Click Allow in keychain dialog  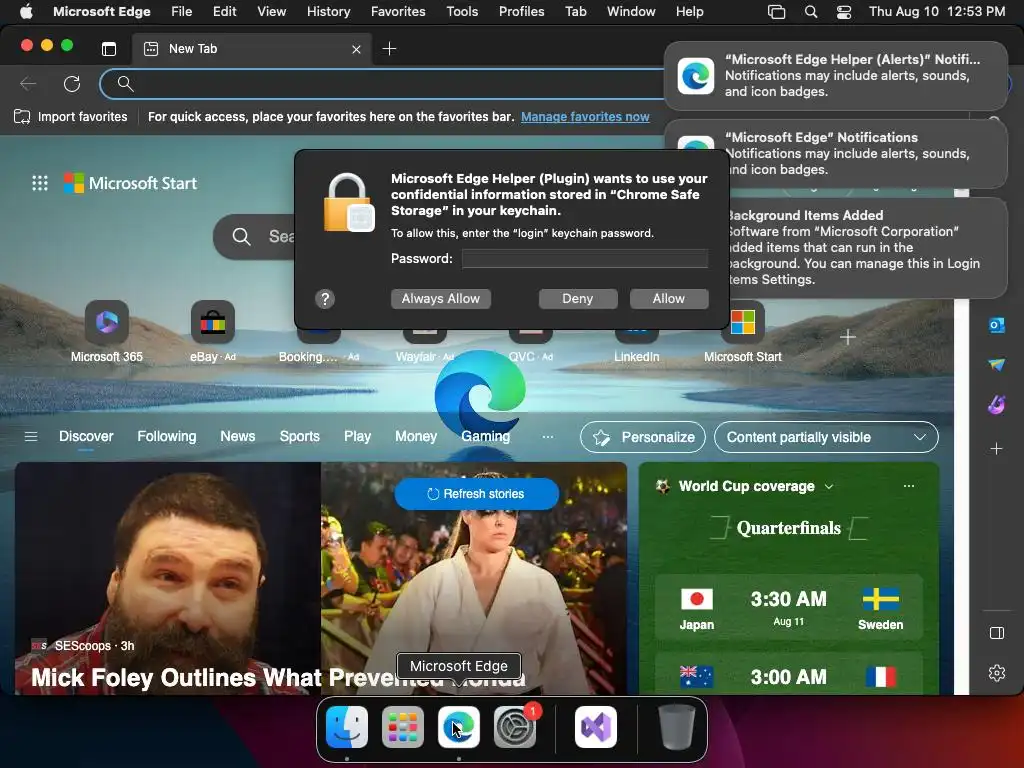pyautogui.click(x=669, y=298)
